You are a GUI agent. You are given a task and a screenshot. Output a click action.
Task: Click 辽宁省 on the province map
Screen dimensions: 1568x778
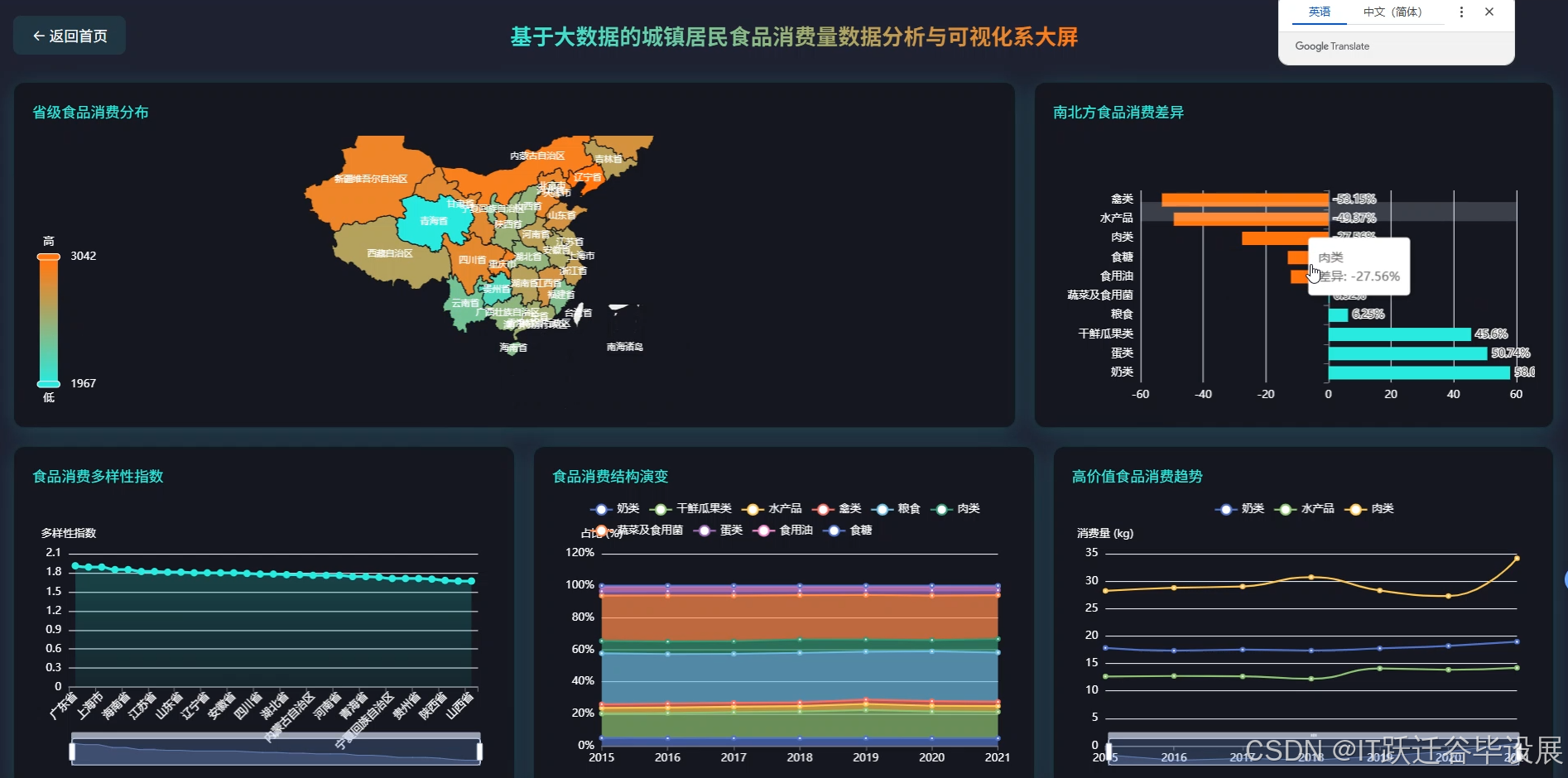pyautogui.click(x=587, y=177)
